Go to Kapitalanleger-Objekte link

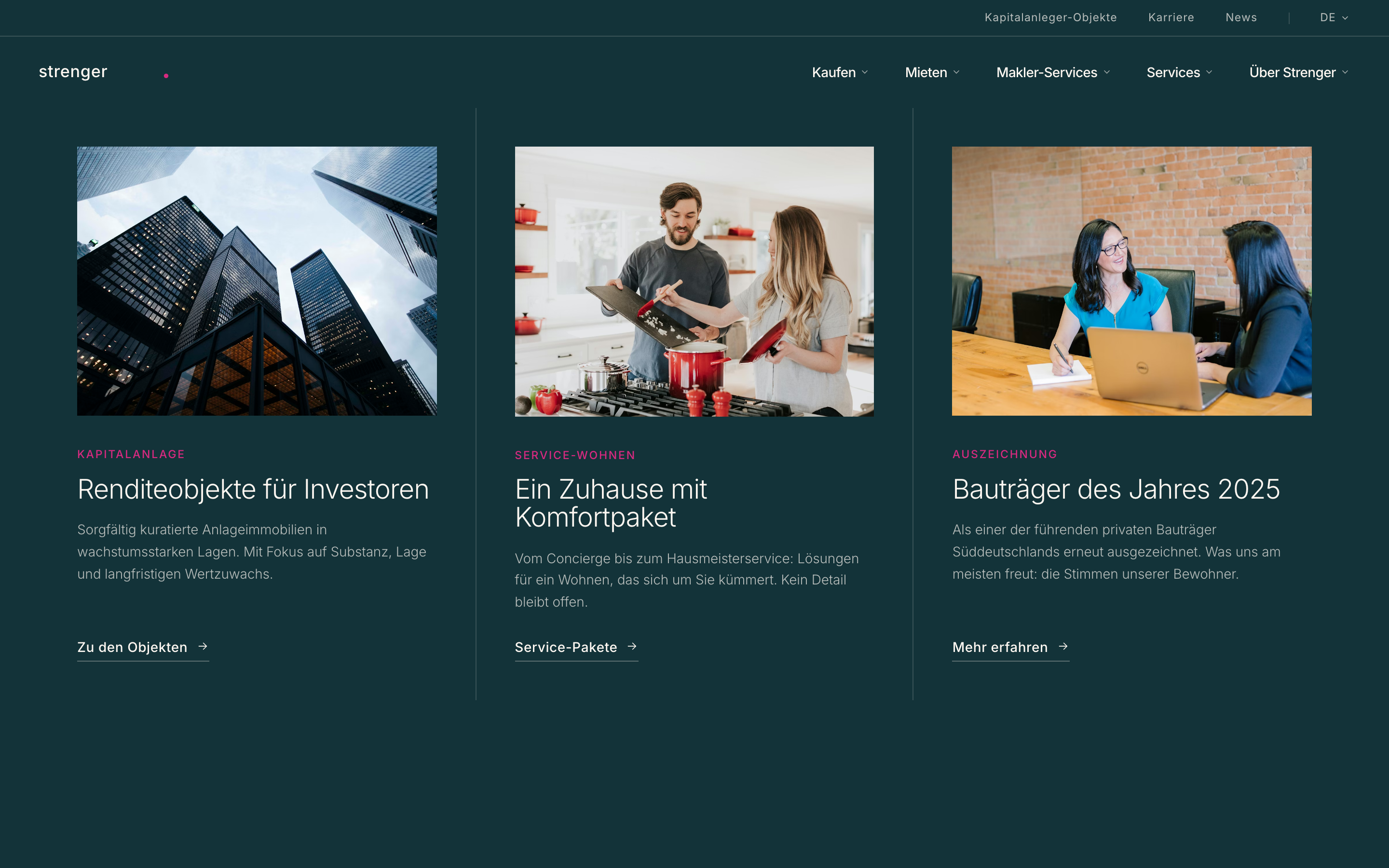(x=1050, y=18)
